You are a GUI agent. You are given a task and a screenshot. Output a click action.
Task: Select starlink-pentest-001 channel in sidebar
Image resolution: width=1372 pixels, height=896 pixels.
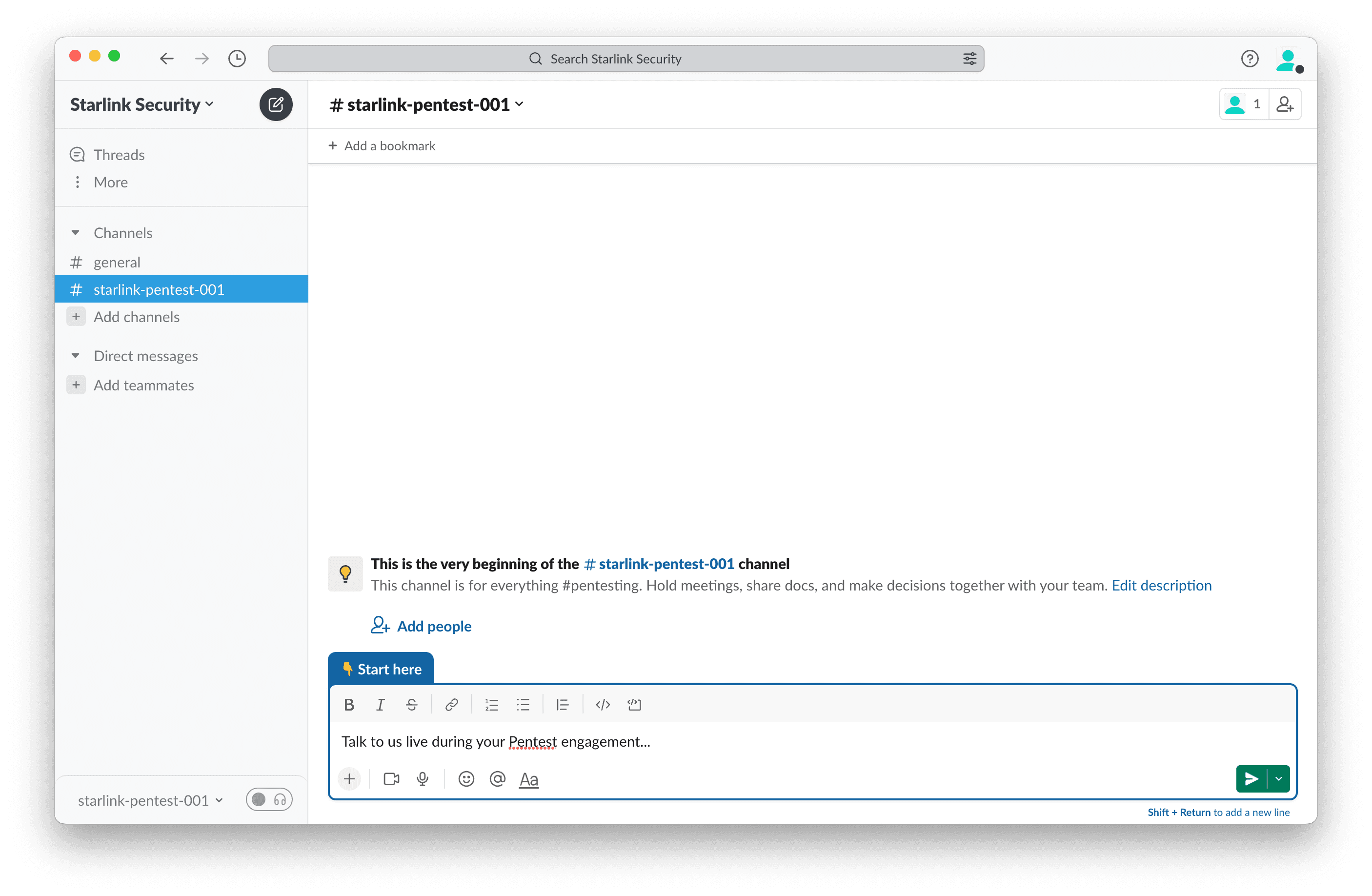tap(182, 289)
